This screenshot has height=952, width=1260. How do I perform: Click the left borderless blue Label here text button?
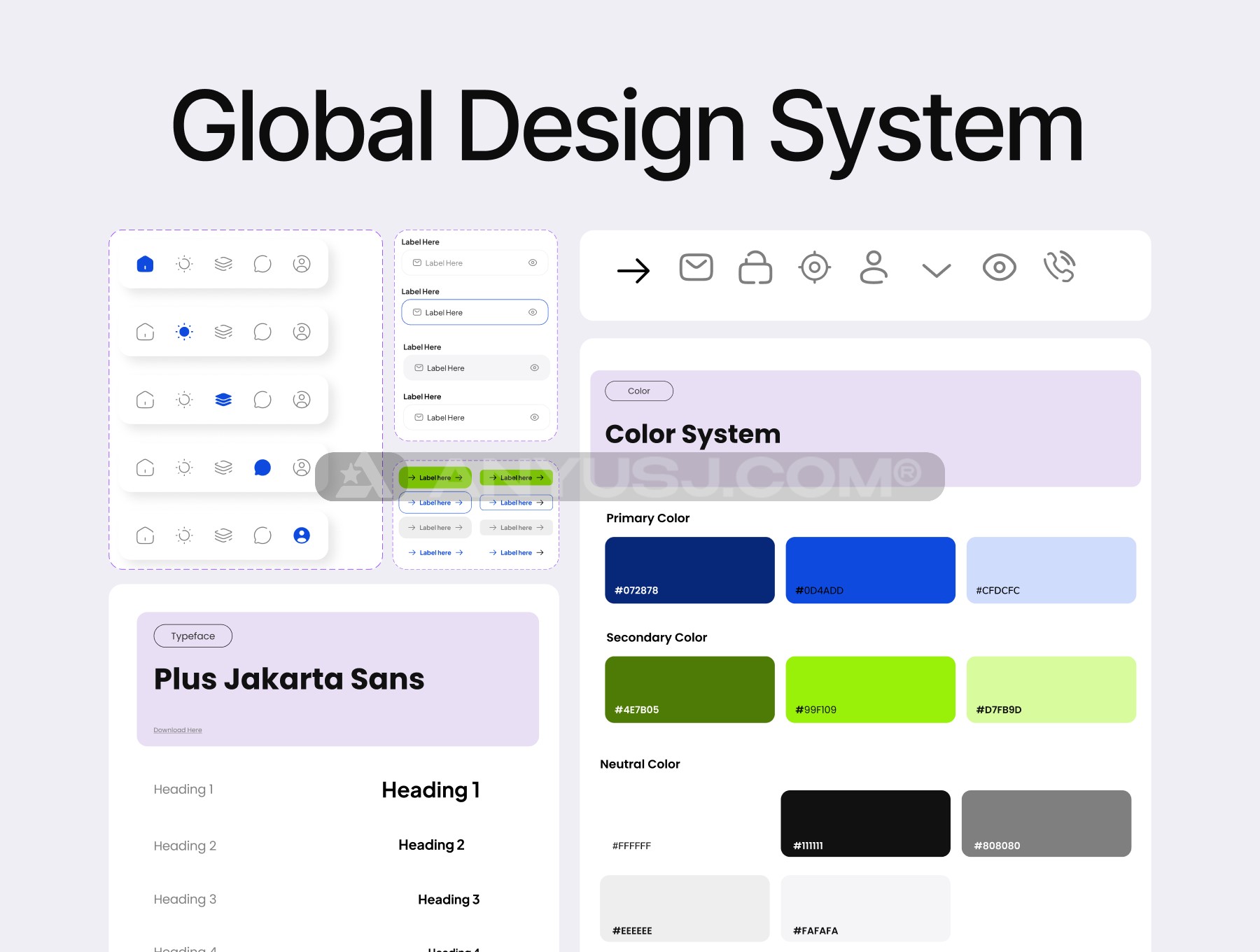coord(435,553)
